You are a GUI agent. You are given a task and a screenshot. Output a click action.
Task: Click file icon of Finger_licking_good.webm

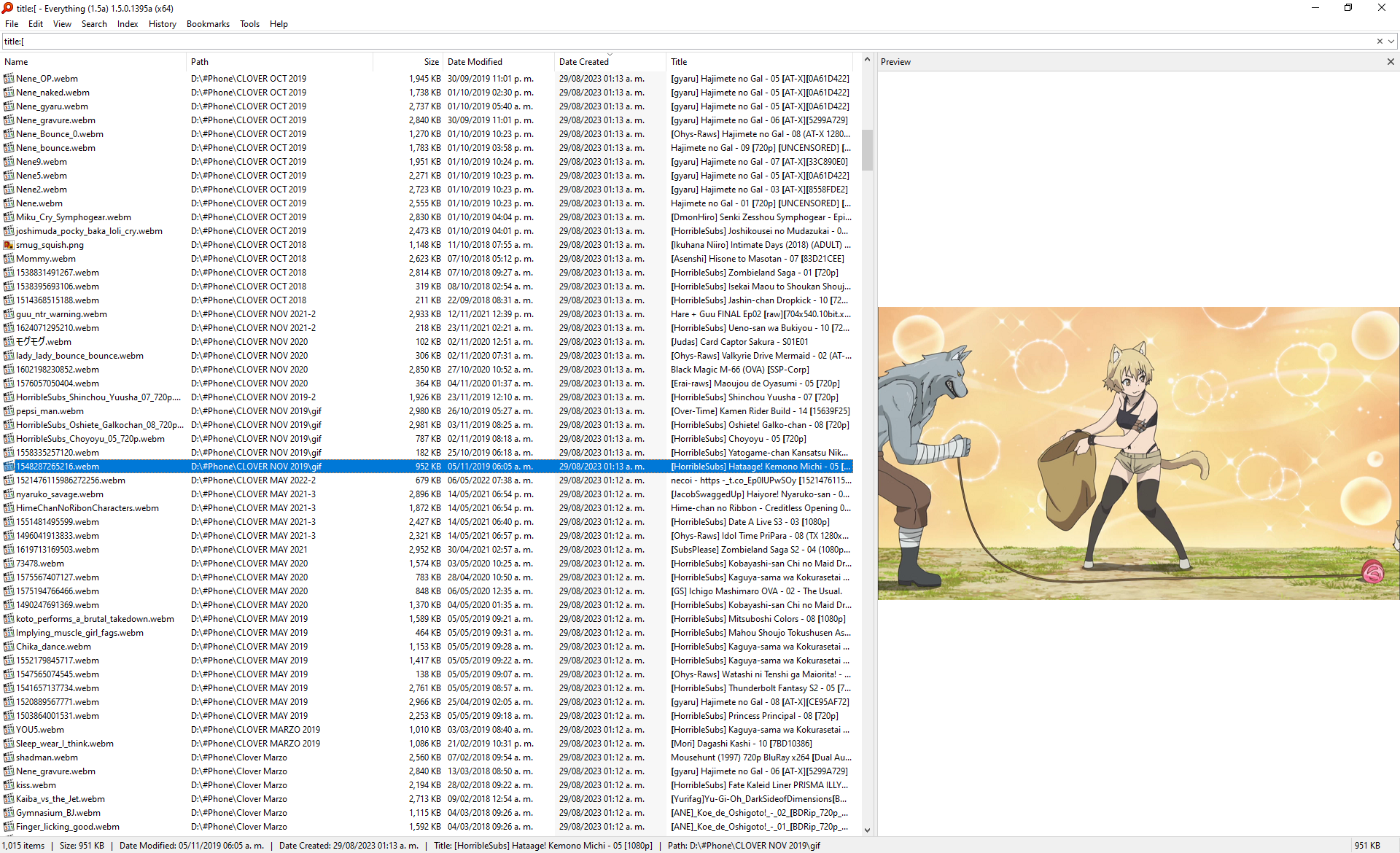click(9, 827)
